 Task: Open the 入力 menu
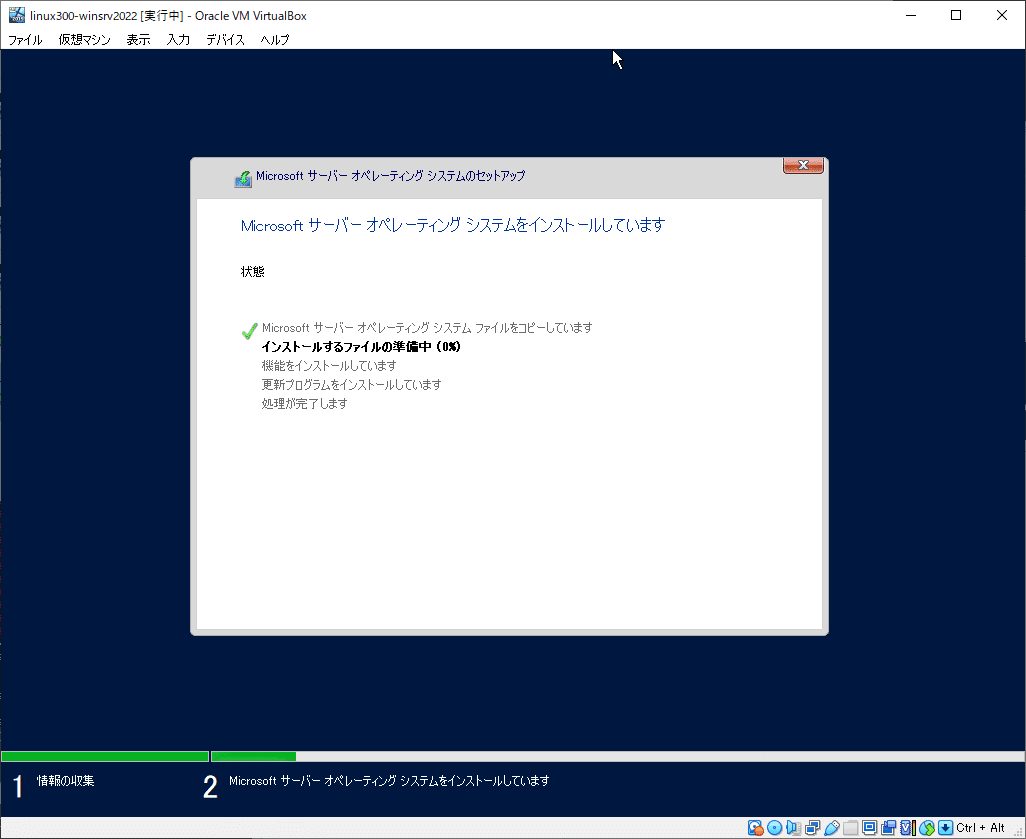[x=178, y=39]
